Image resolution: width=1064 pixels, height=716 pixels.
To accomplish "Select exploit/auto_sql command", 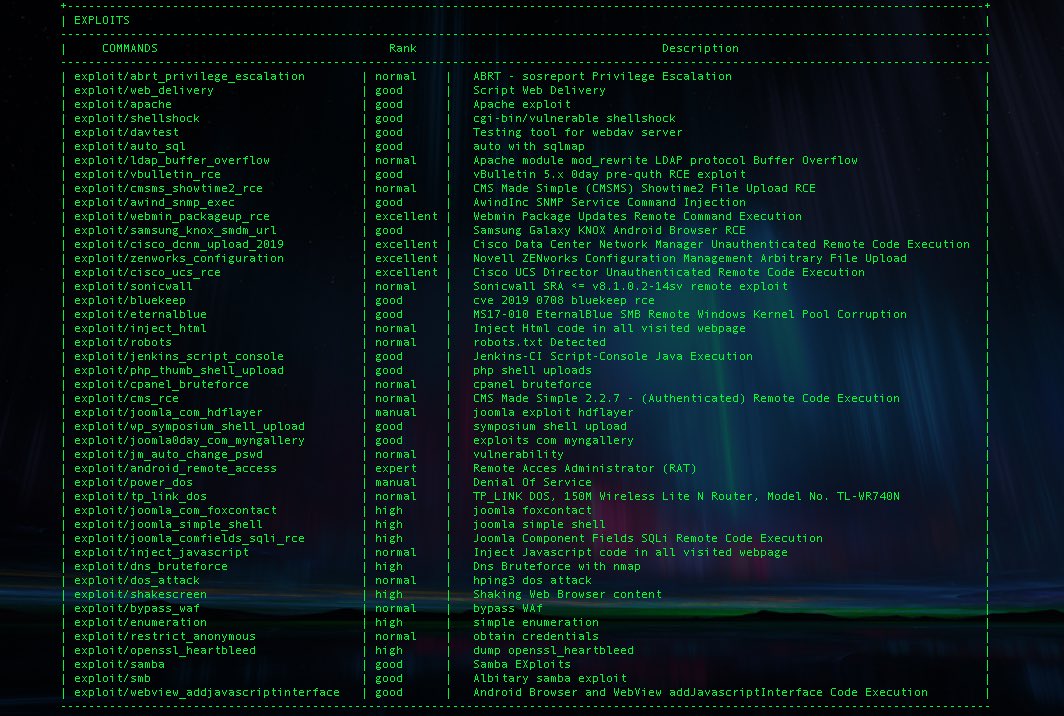I will click(130, 147).
